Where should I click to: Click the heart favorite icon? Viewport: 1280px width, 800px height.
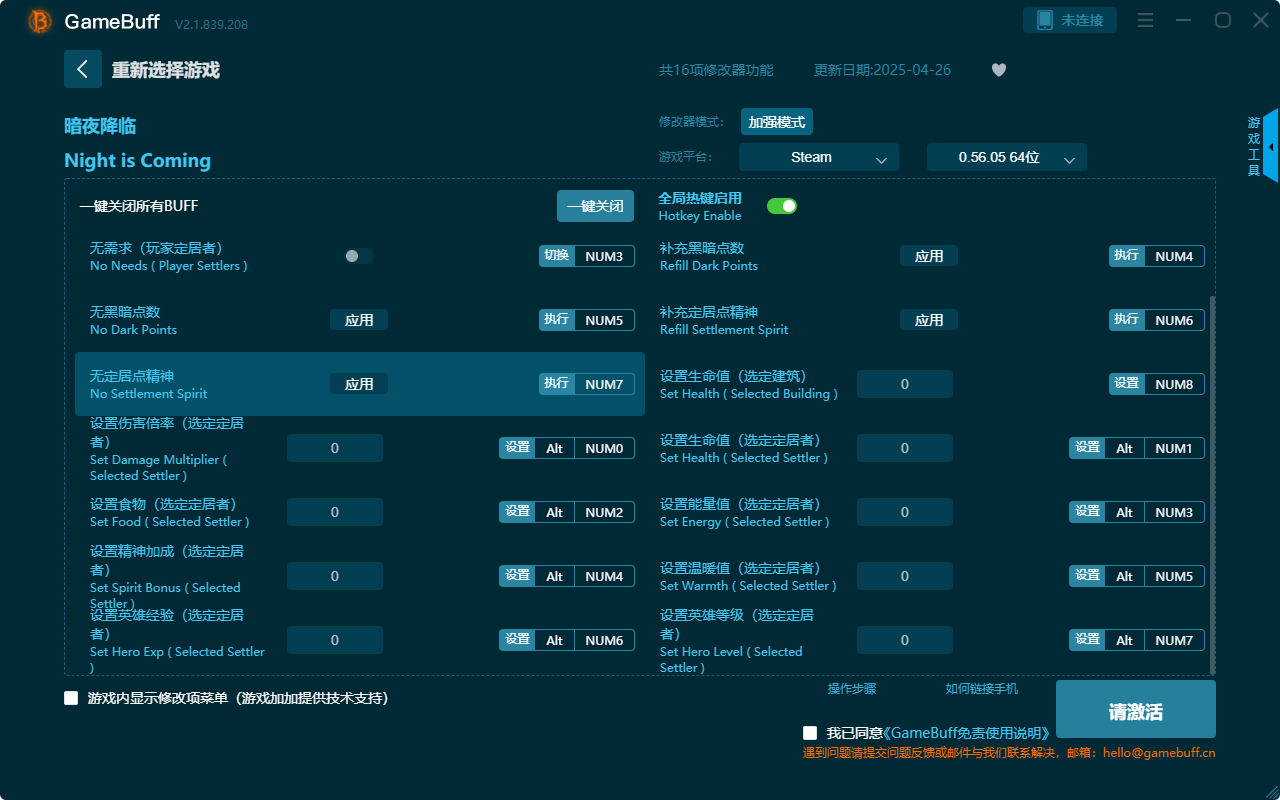pyautogui.click(x=998, y=70)
